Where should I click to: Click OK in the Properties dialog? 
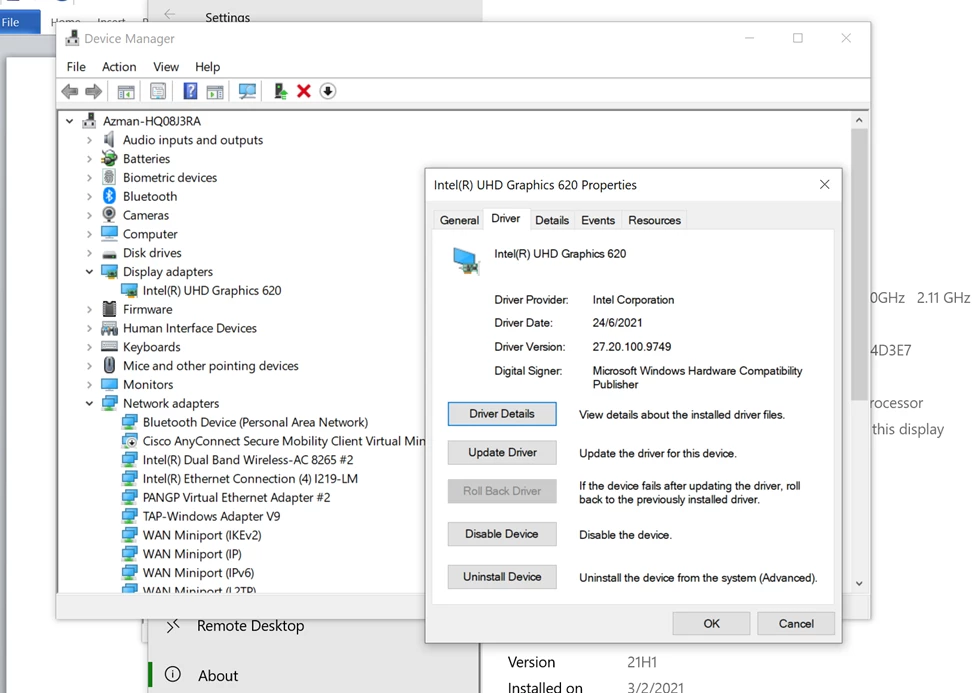[x=711, y=623]
